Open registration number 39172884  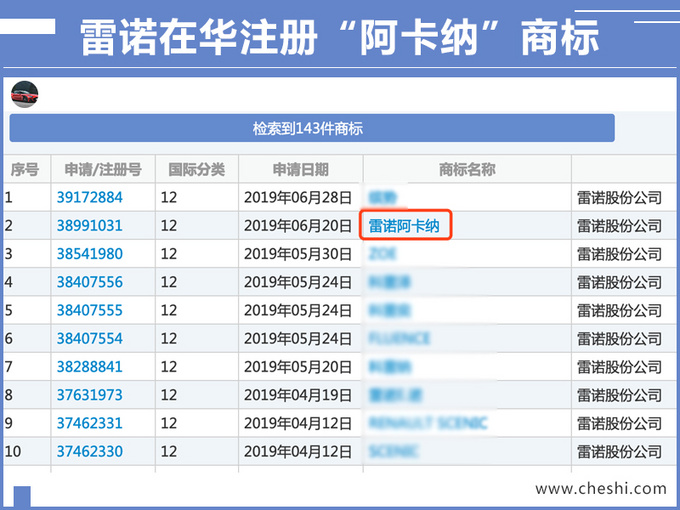click(x=90, y=197)
